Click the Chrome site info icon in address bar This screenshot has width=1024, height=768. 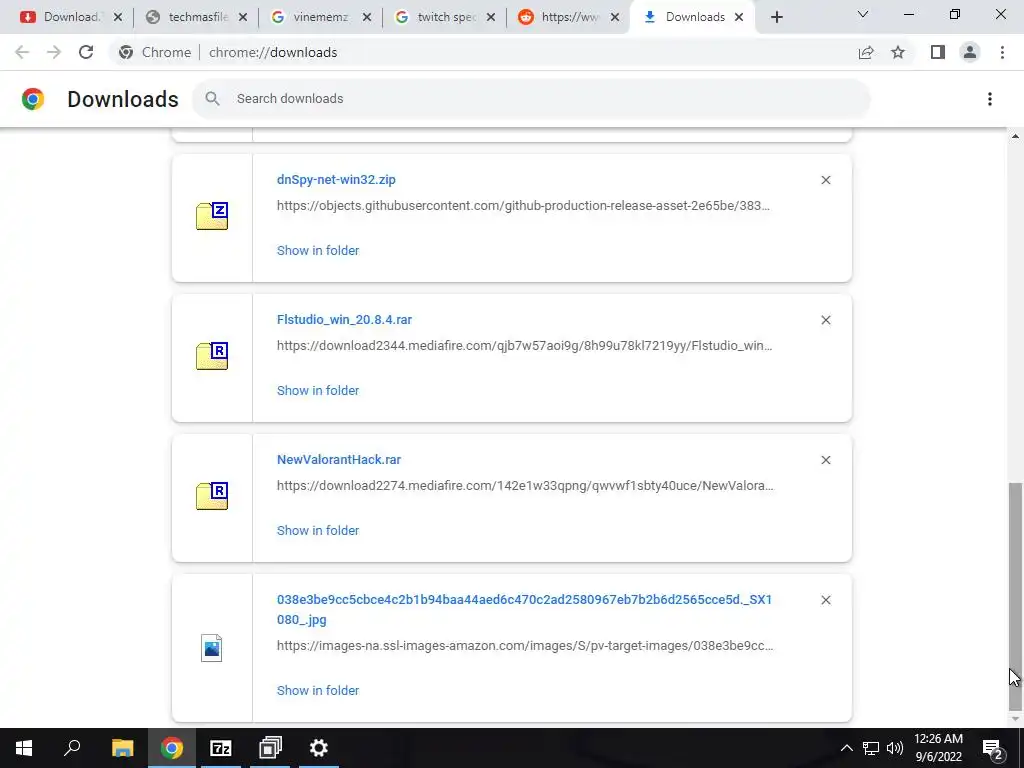point(126,52)
